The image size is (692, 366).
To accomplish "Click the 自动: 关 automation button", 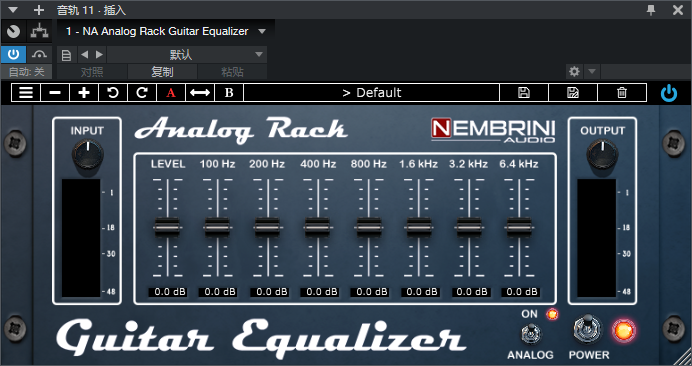I will (x=26, y=72).
